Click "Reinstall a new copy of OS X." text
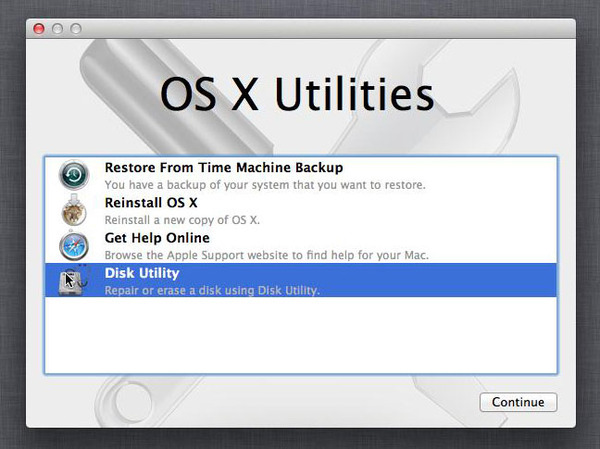 click(x=182, y=220)
